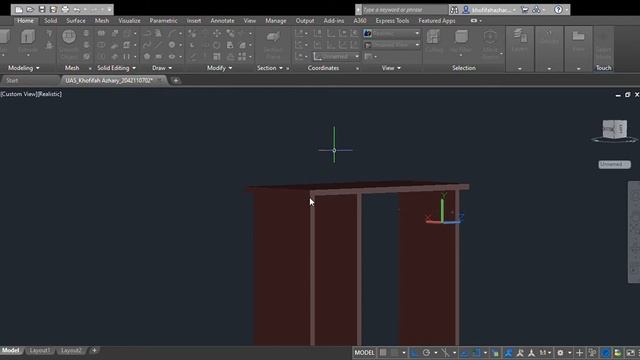The height and width of the screenshot is (360, 640).
Task: Click the Save icon in quick access toolbar
Action: [x=42, y=9]
